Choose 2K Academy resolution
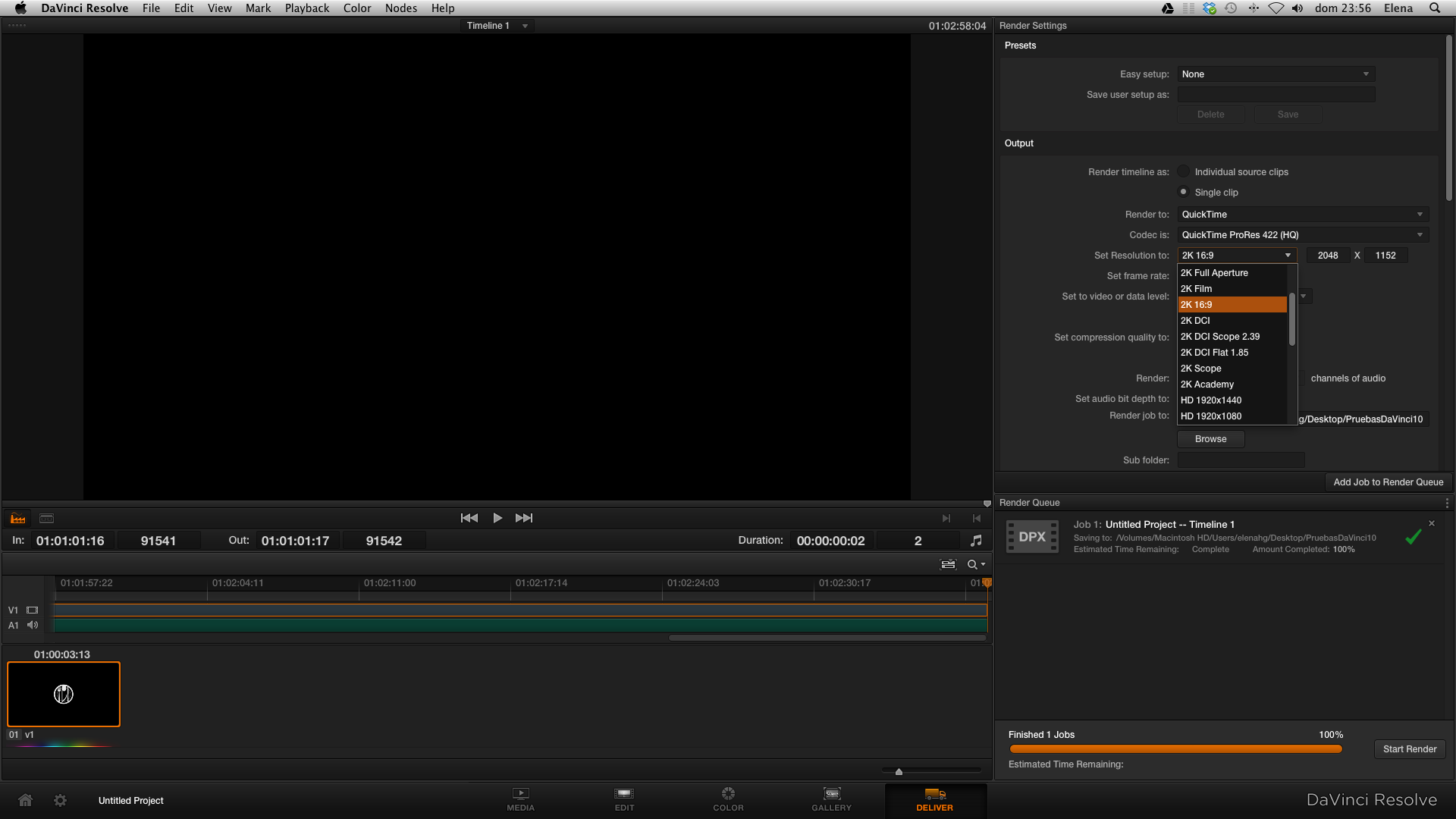 coord(1232,384)
